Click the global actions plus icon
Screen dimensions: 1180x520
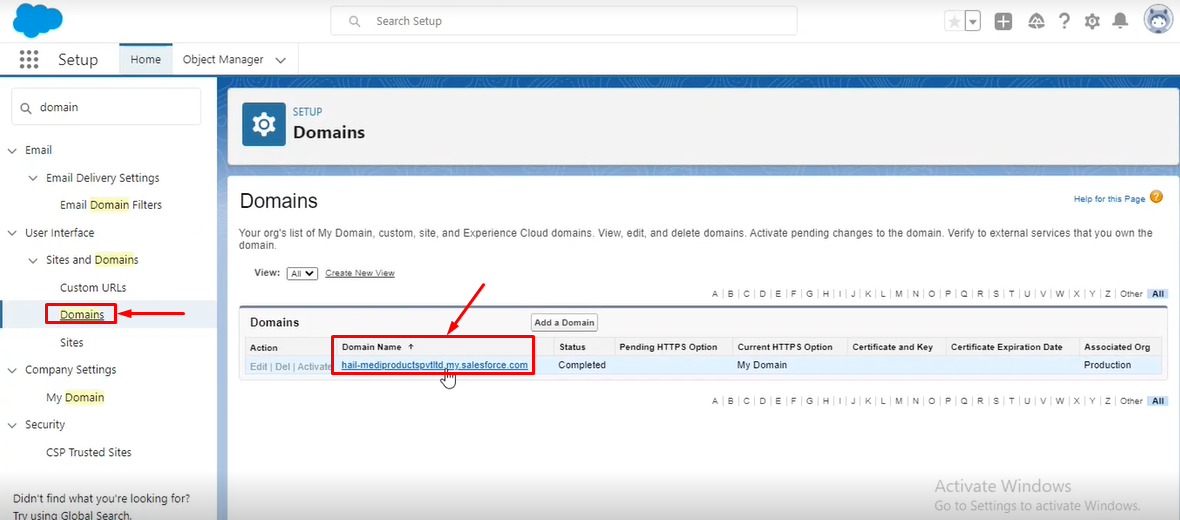tap(1003, 22)
